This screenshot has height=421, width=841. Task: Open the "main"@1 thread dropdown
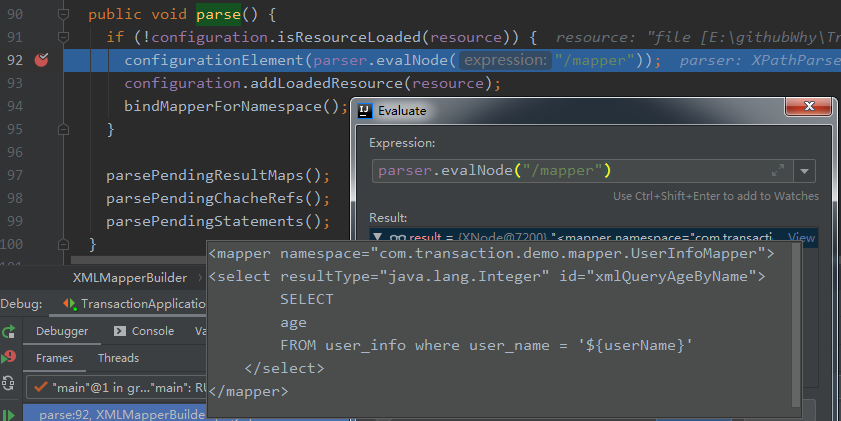point(116,388)
